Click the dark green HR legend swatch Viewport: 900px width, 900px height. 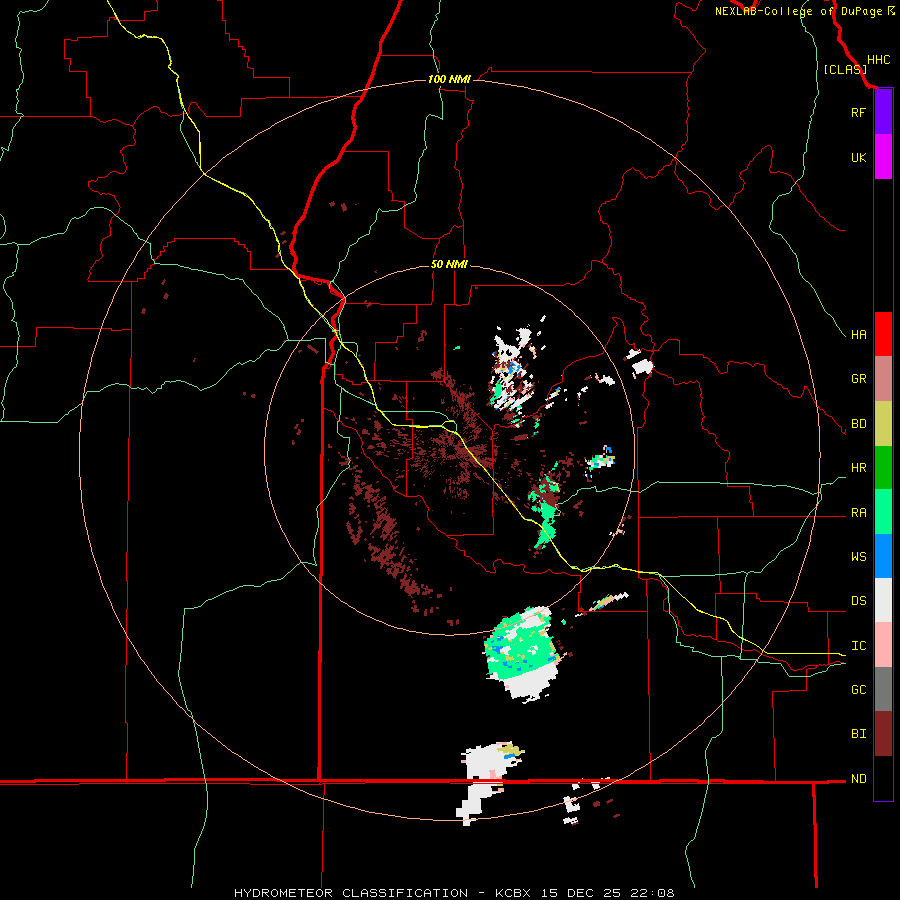coord(883,468)
